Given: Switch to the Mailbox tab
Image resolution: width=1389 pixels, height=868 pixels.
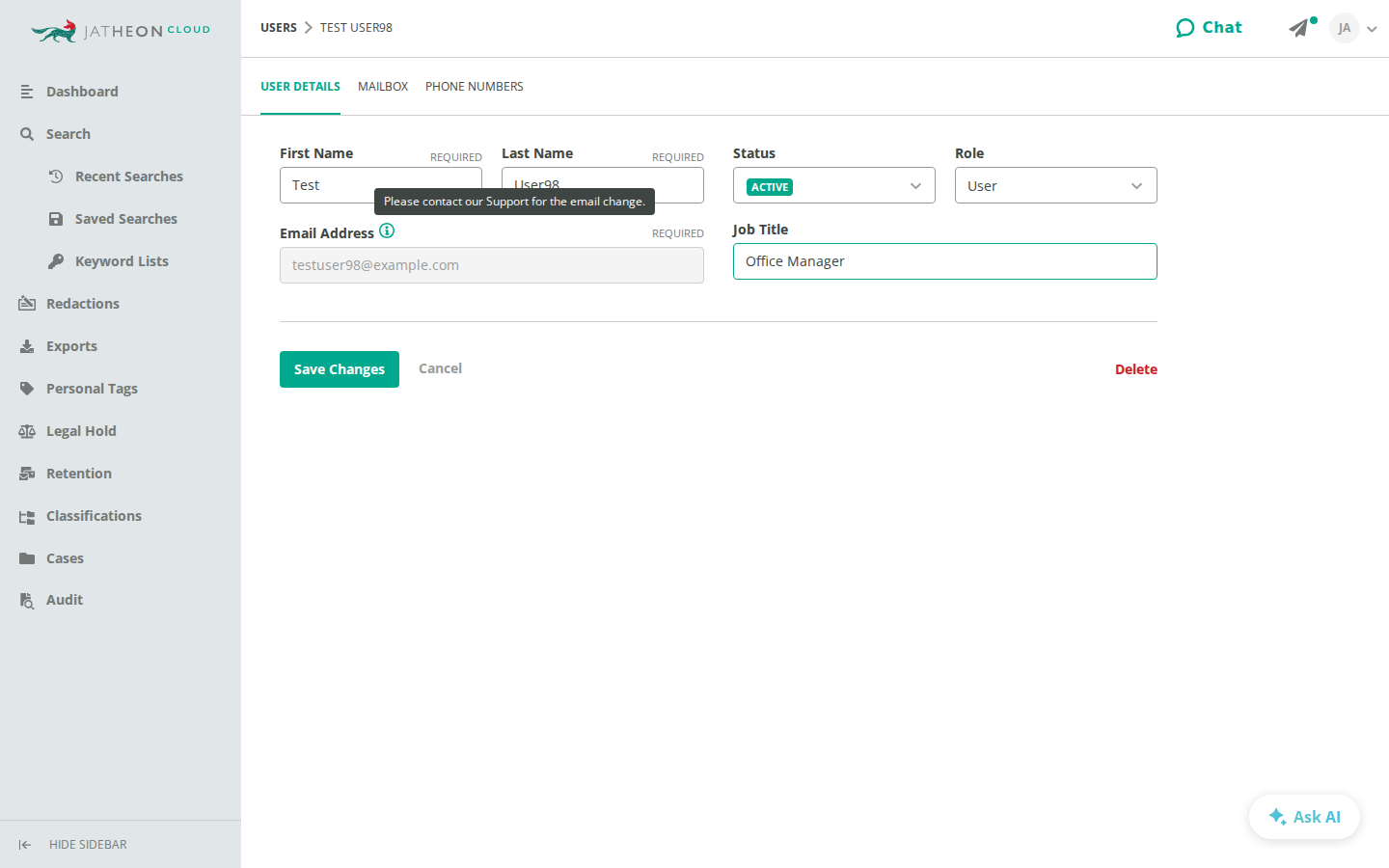Looking at the screenshot, I should point(383,87).
